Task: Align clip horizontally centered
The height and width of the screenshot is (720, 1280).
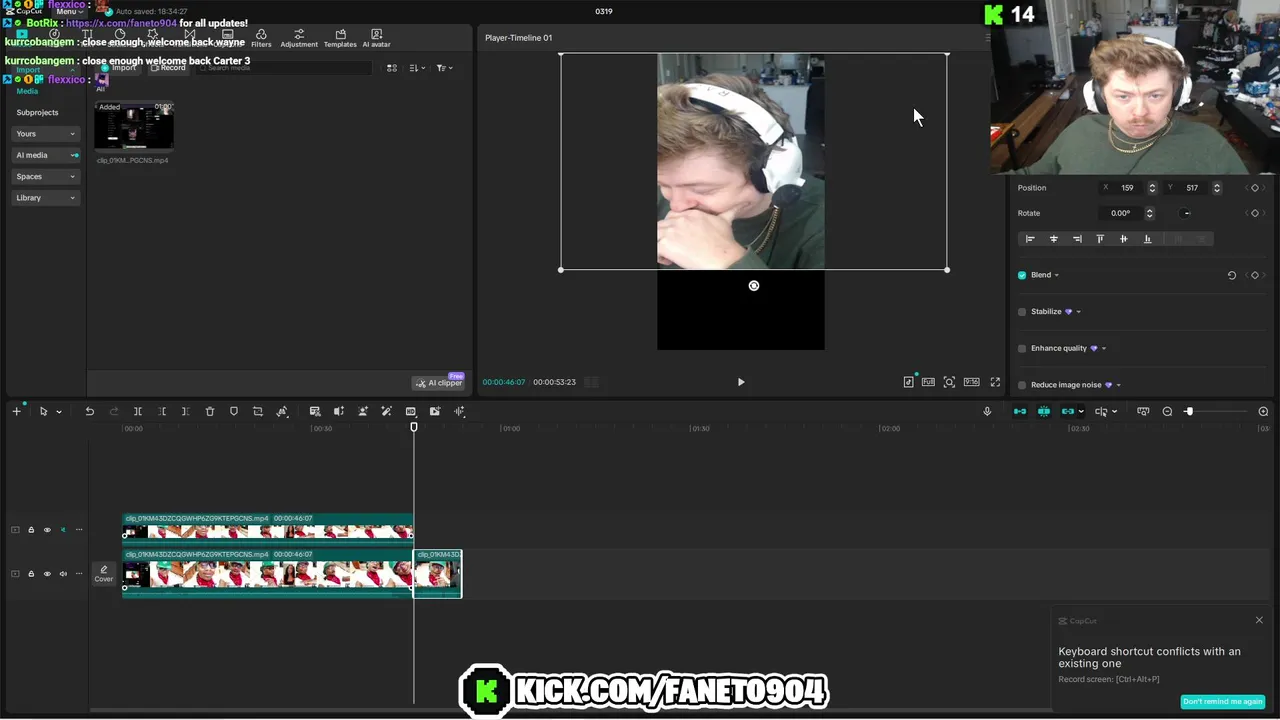Action: pyautogui.click(x=1053, y=239)
